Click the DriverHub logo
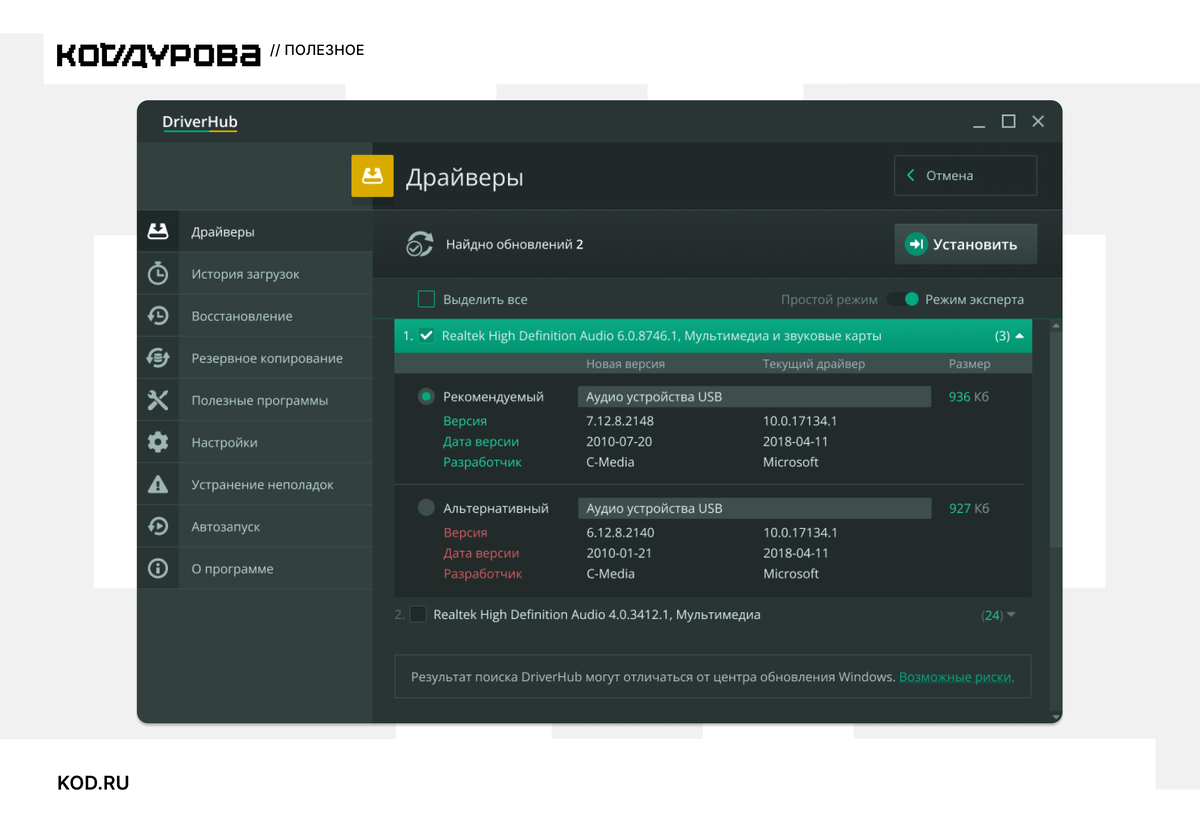Screen dimensions: 1200x823 200,123
